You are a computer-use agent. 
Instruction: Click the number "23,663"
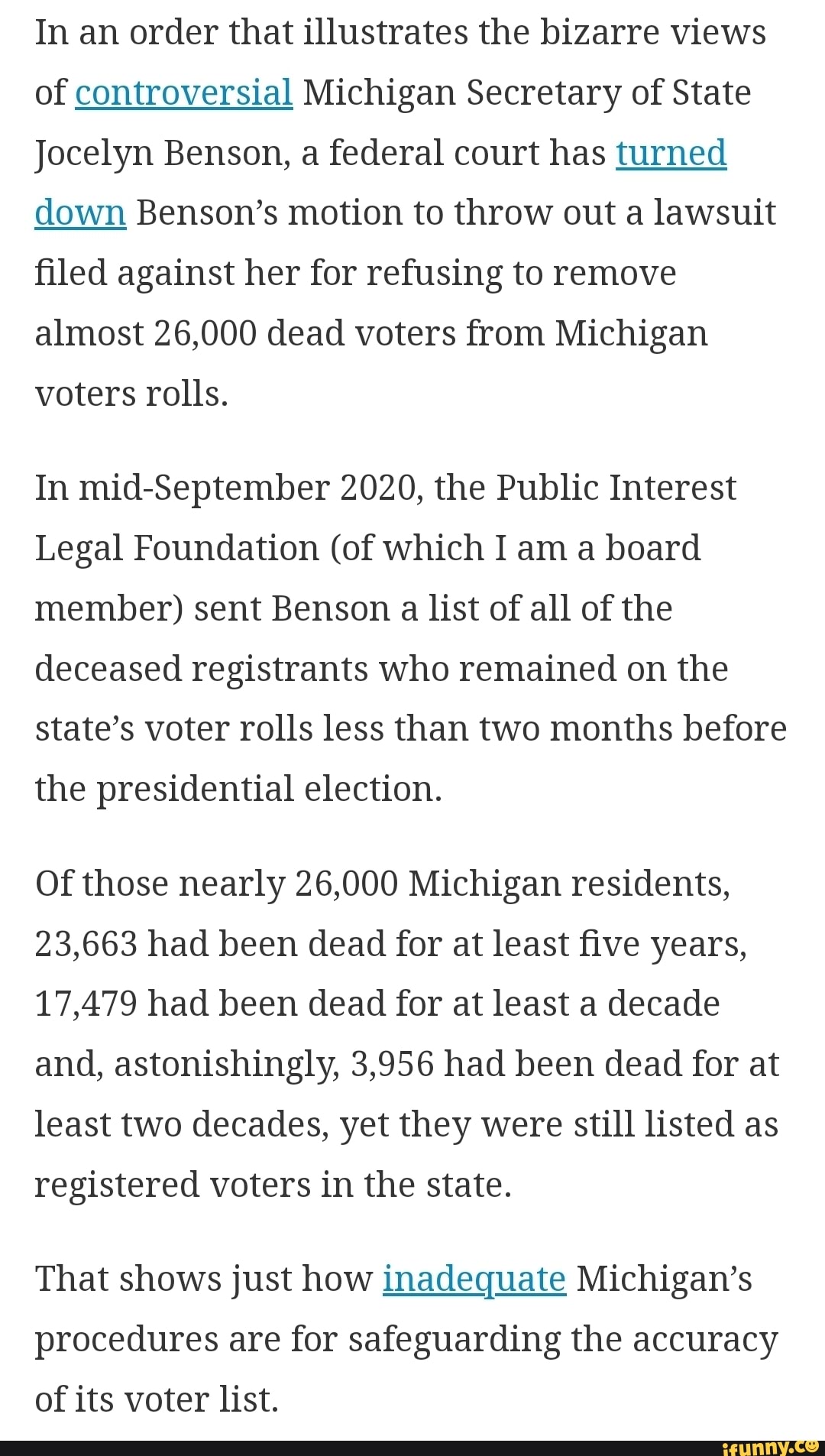coord(86,944)
